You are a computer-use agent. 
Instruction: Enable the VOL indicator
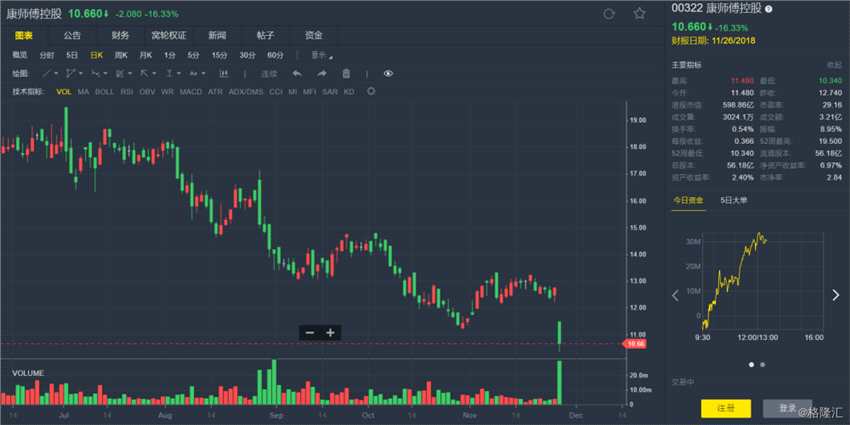tap(63, 92)
